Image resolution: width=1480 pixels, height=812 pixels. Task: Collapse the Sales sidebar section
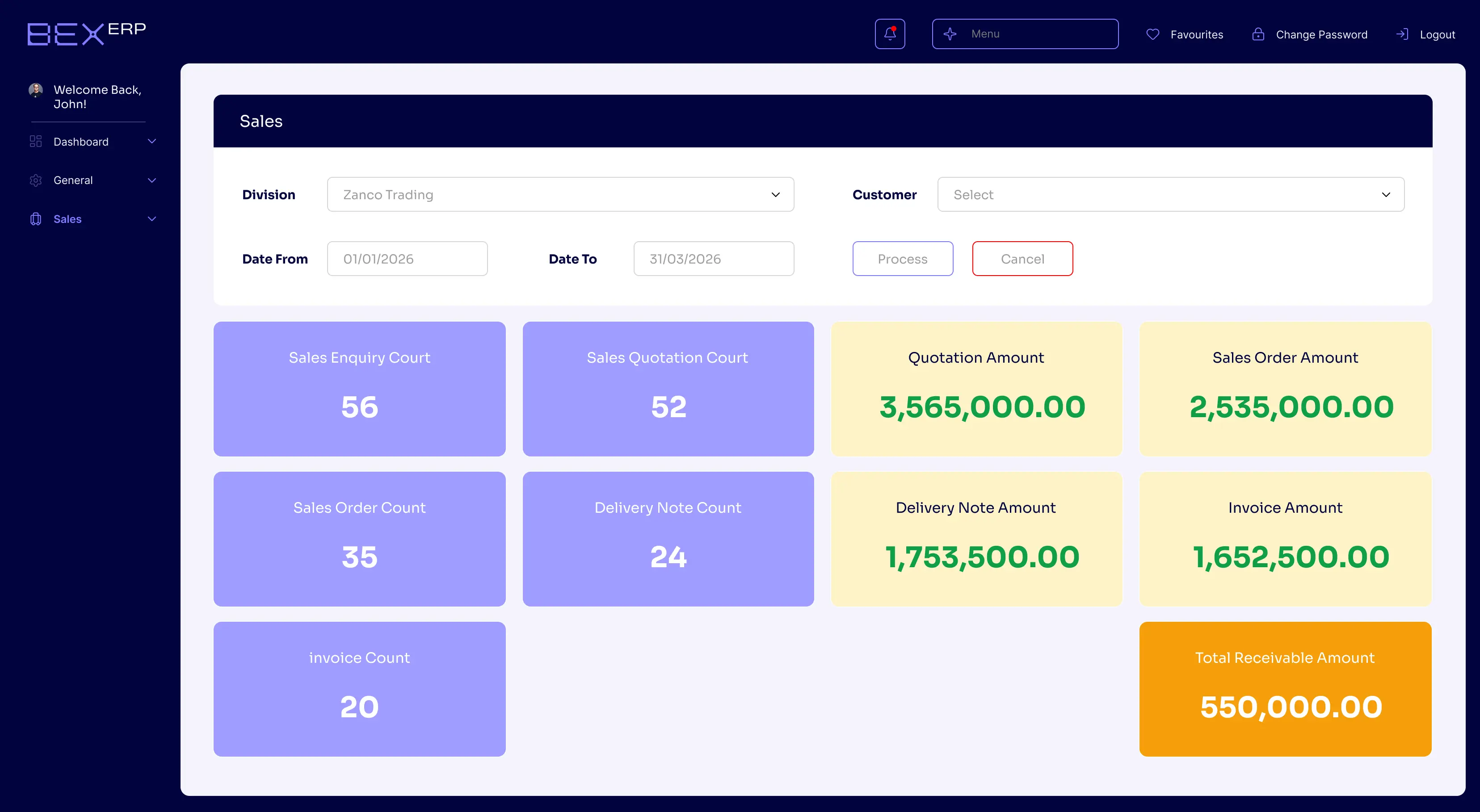[x=151, y=219]
